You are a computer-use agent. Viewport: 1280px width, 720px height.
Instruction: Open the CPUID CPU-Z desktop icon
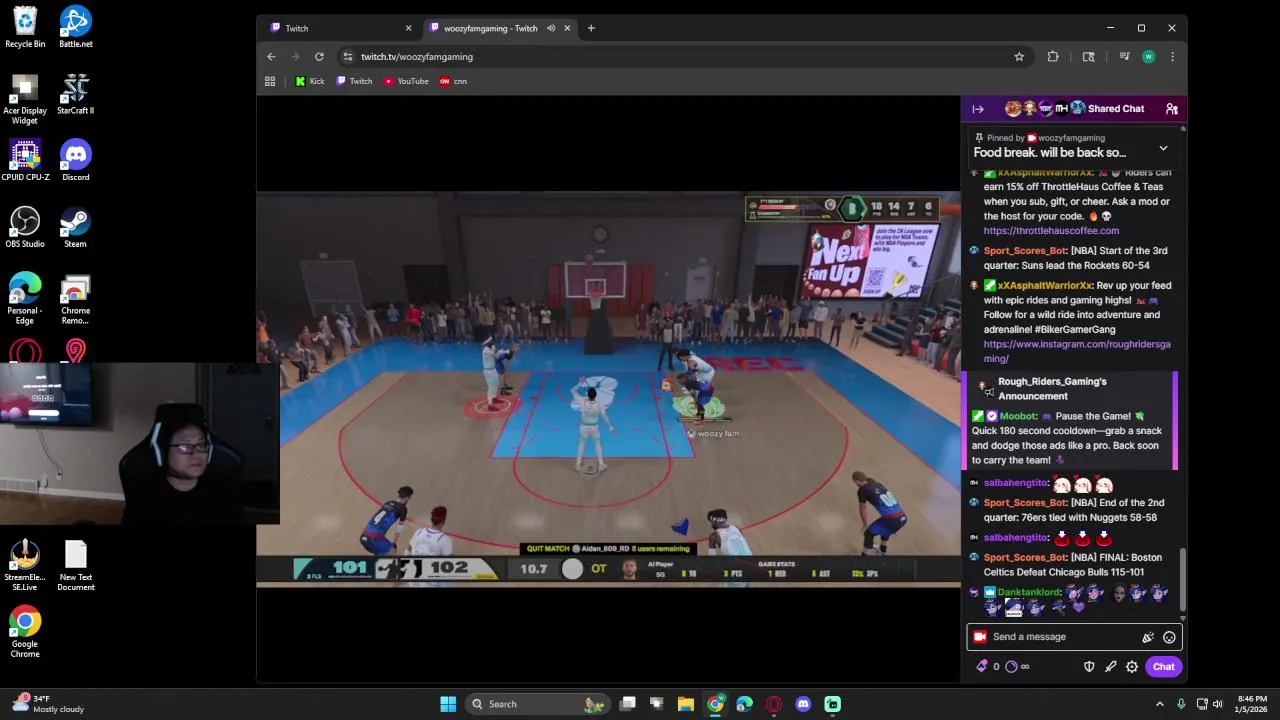tap(25, 160)
